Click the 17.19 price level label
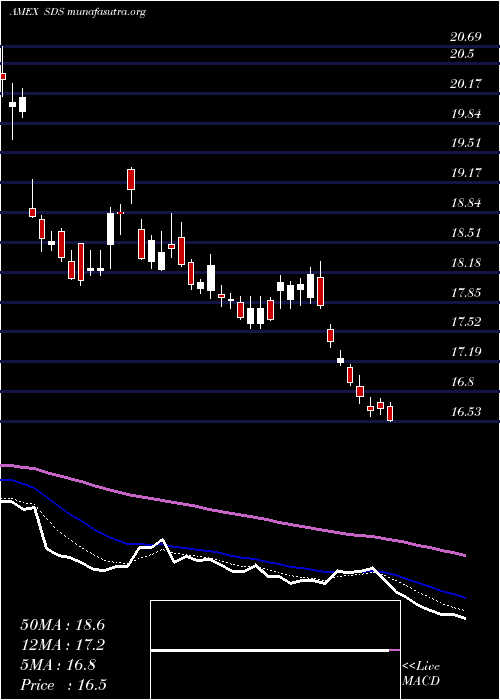The height and width of the screenshot is (700, 500). (x=466, y=352)
